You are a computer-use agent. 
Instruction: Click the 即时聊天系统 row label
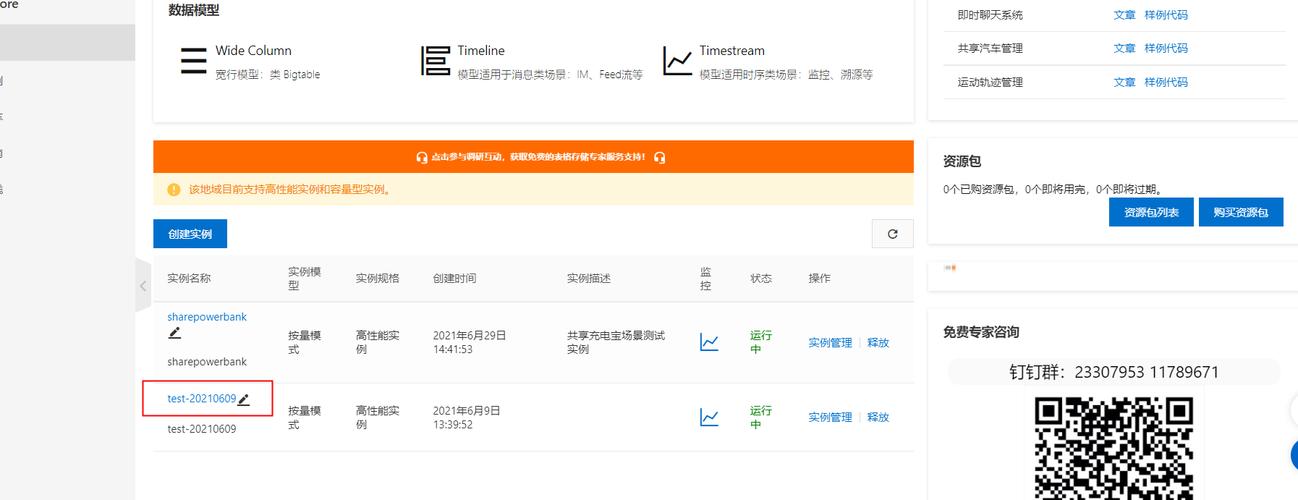pos(990,15)
